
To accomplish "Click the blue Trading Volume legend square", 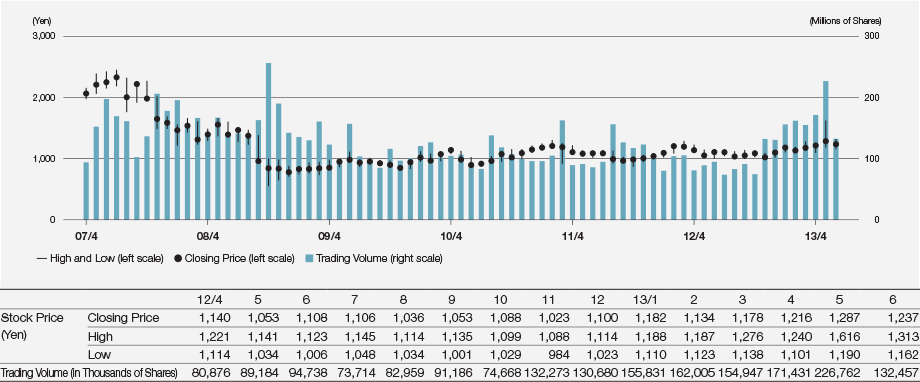I will [x=310, y=258].
